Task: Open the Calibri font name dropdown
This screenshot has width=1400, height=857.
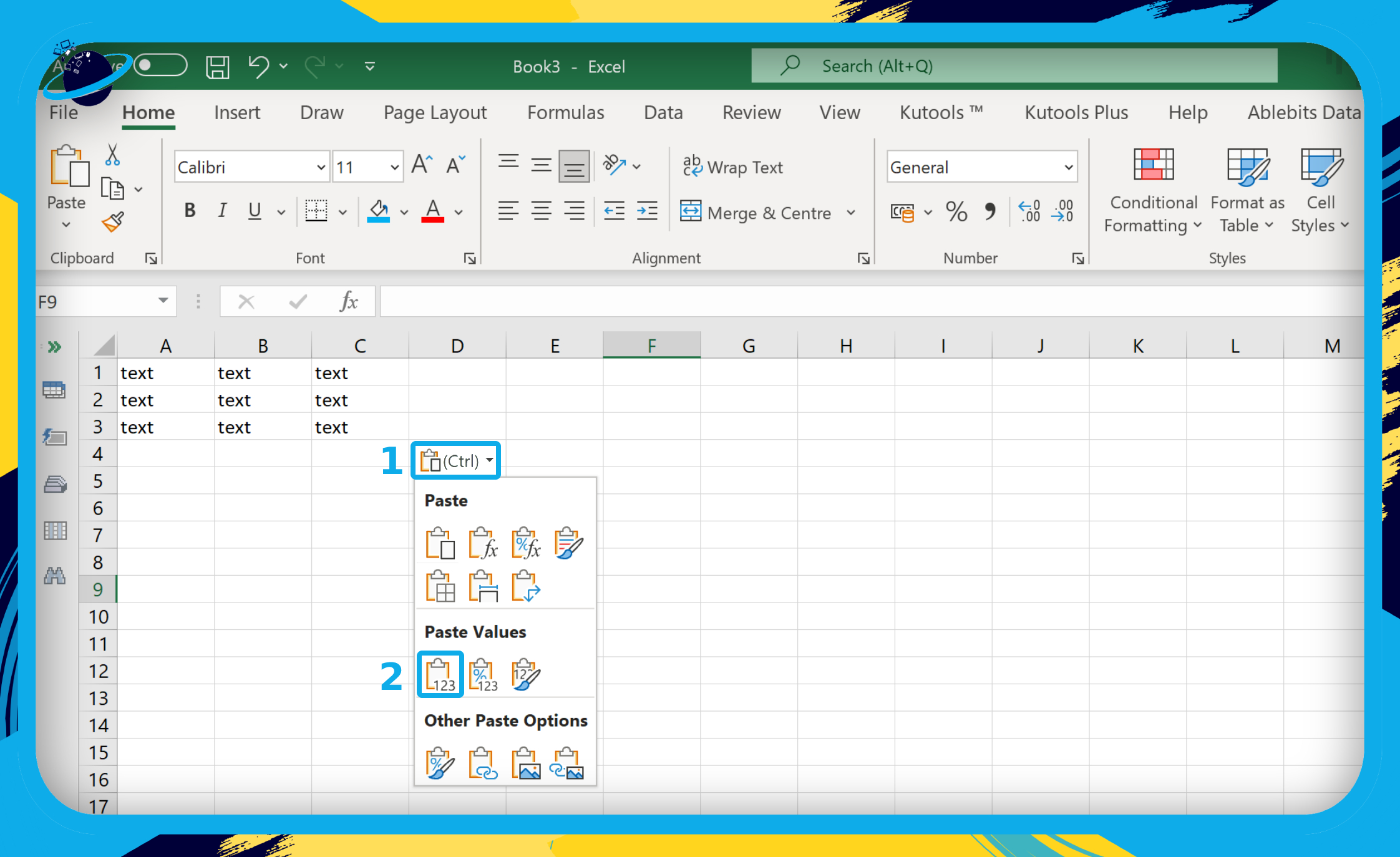Action: 321,167
